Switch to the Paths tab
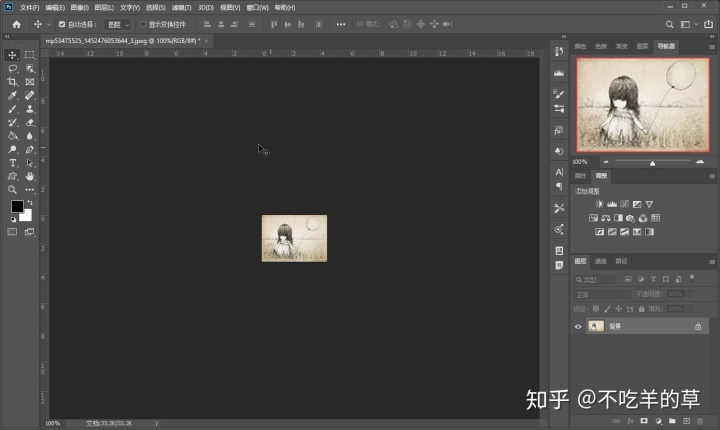720x430 pixels. coord(621,261)
